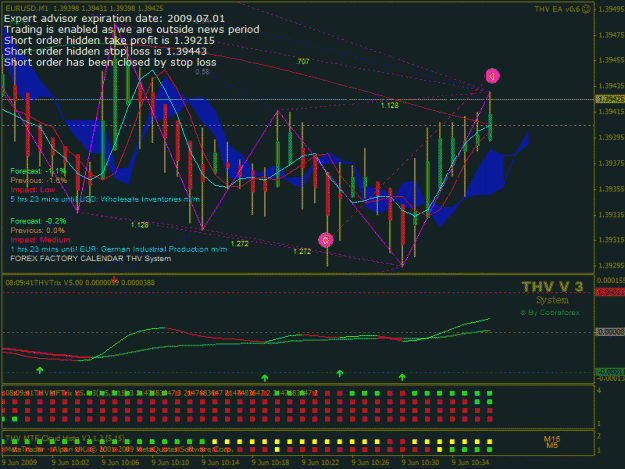Click the 1.39295 price axis label
Viewport: 625px width, 469px height.
(x=611, y=265)
